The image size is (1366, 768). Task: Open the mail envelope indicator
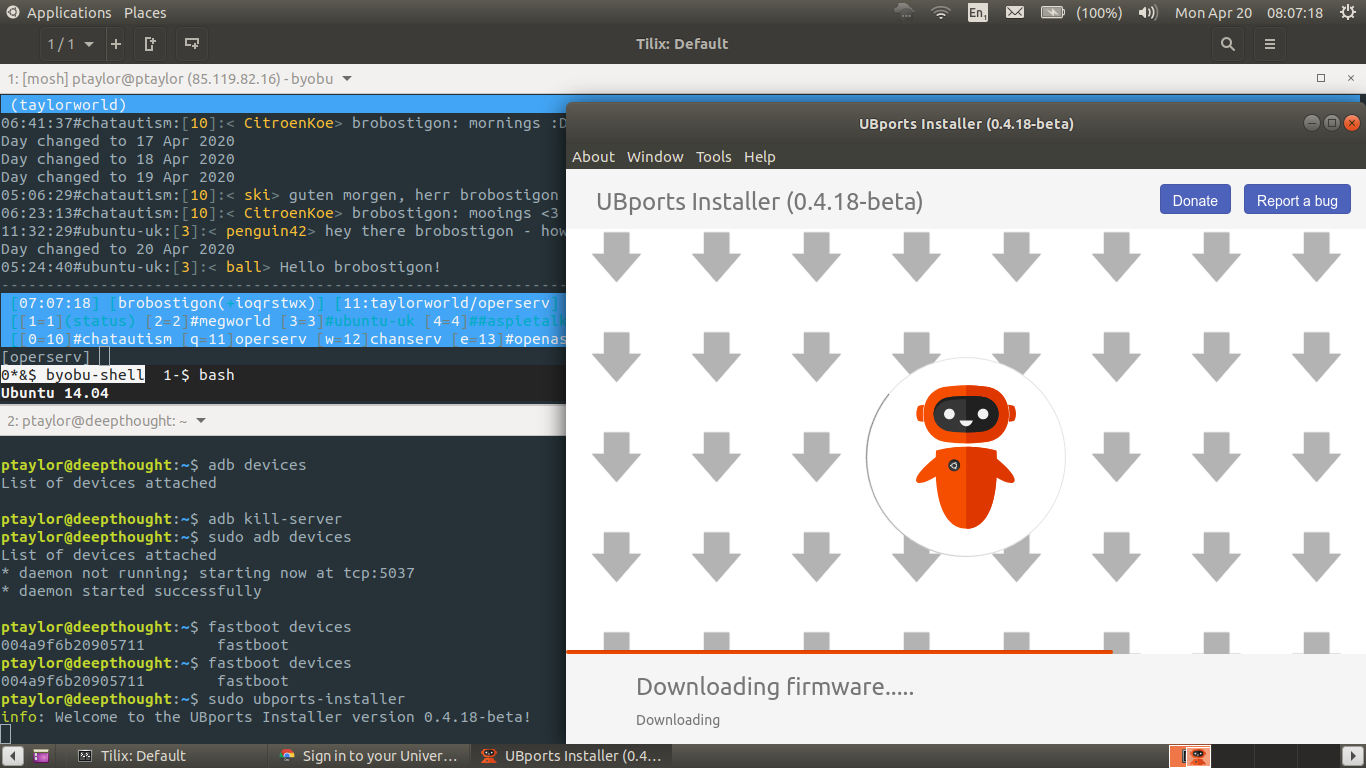click(x=1014, y=13)
